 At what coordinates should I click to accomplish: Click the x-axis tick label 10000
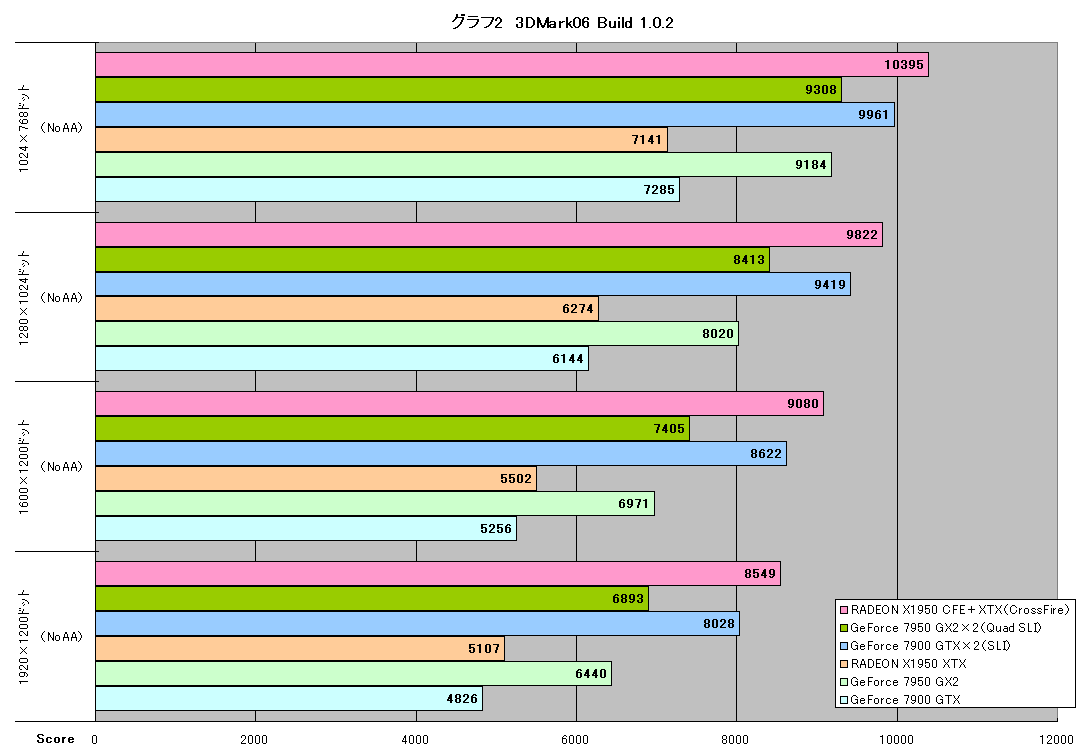pos(896,740)
